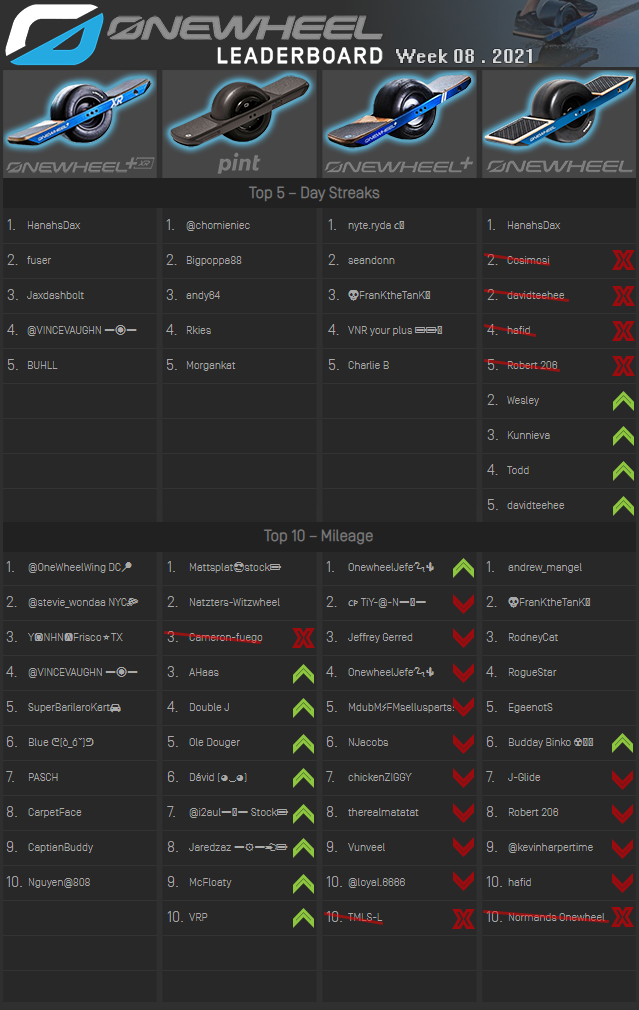Viewport: 639px width, 1010px height.
Task: Click the red down arrow beside J-Glide
Action: (x=622, y=778)
